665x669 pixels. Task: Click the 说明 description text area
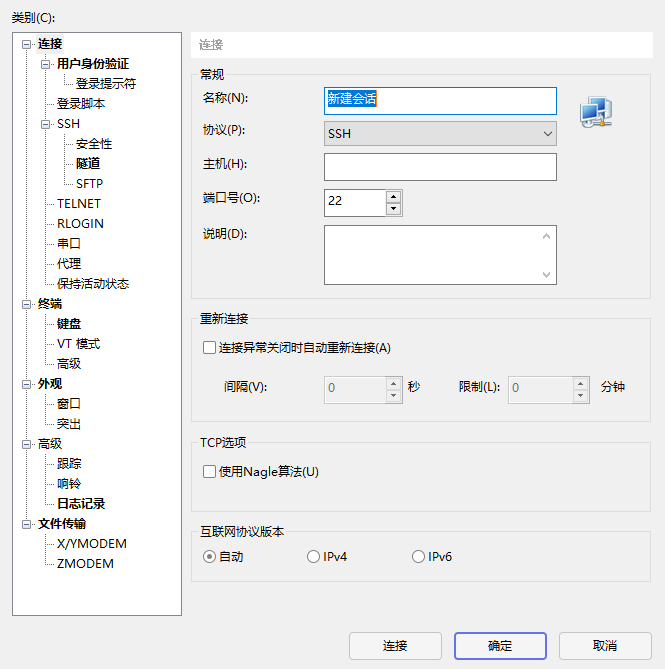(x=440, y=255)
